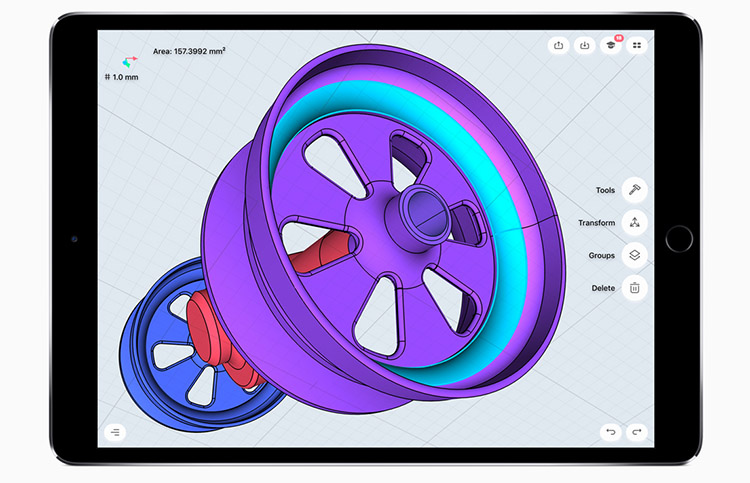Tap the colored orientation axes gizmo
This screenshot has height=483, width=750.
tap(128, 58)
